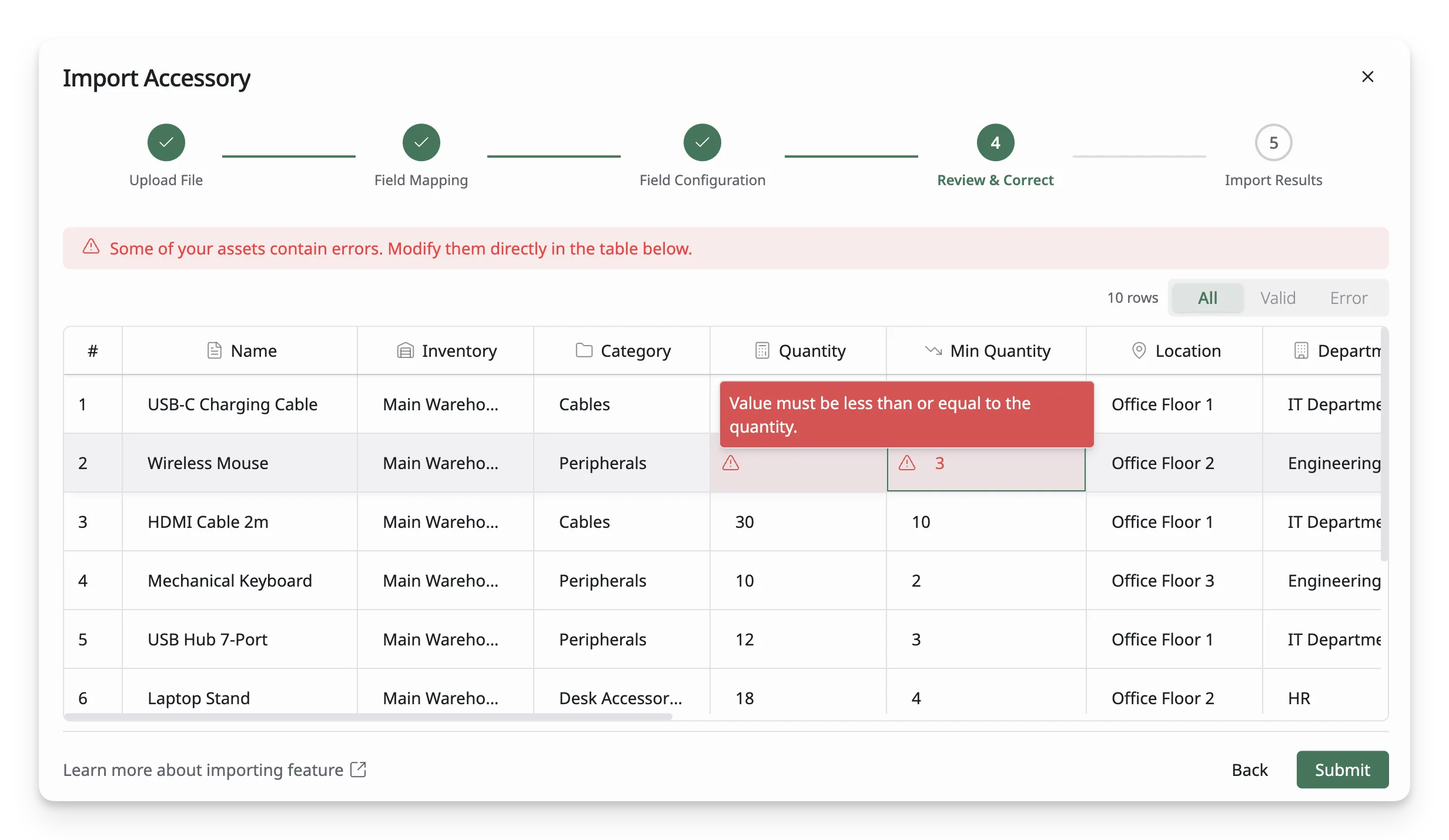
Task: Click the Field Mapping step checkmark
Action: point(421,142)
